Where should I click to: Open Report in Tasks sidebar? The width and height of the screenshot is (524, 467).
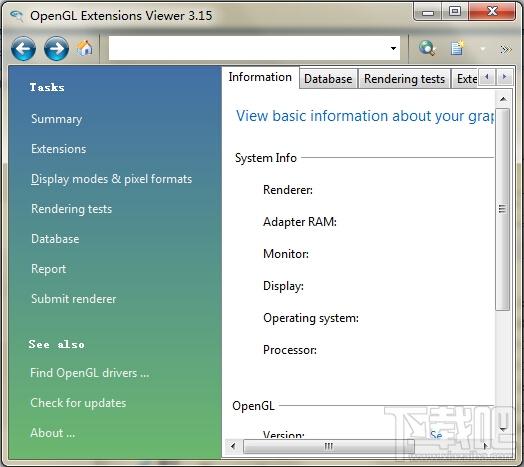click(x=48, y=269)
